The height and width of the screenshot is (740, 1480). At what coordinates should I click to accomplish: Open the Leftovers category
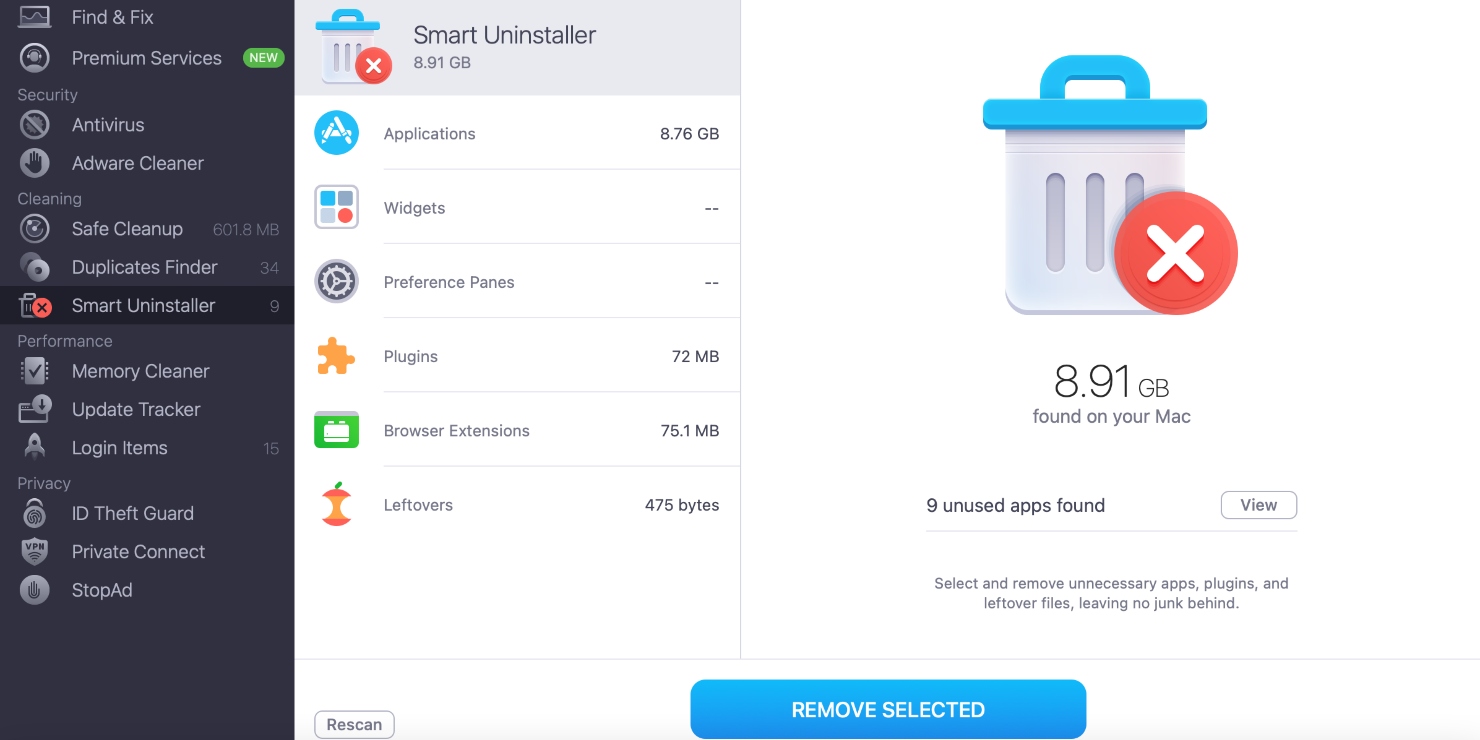coord(517,504)
